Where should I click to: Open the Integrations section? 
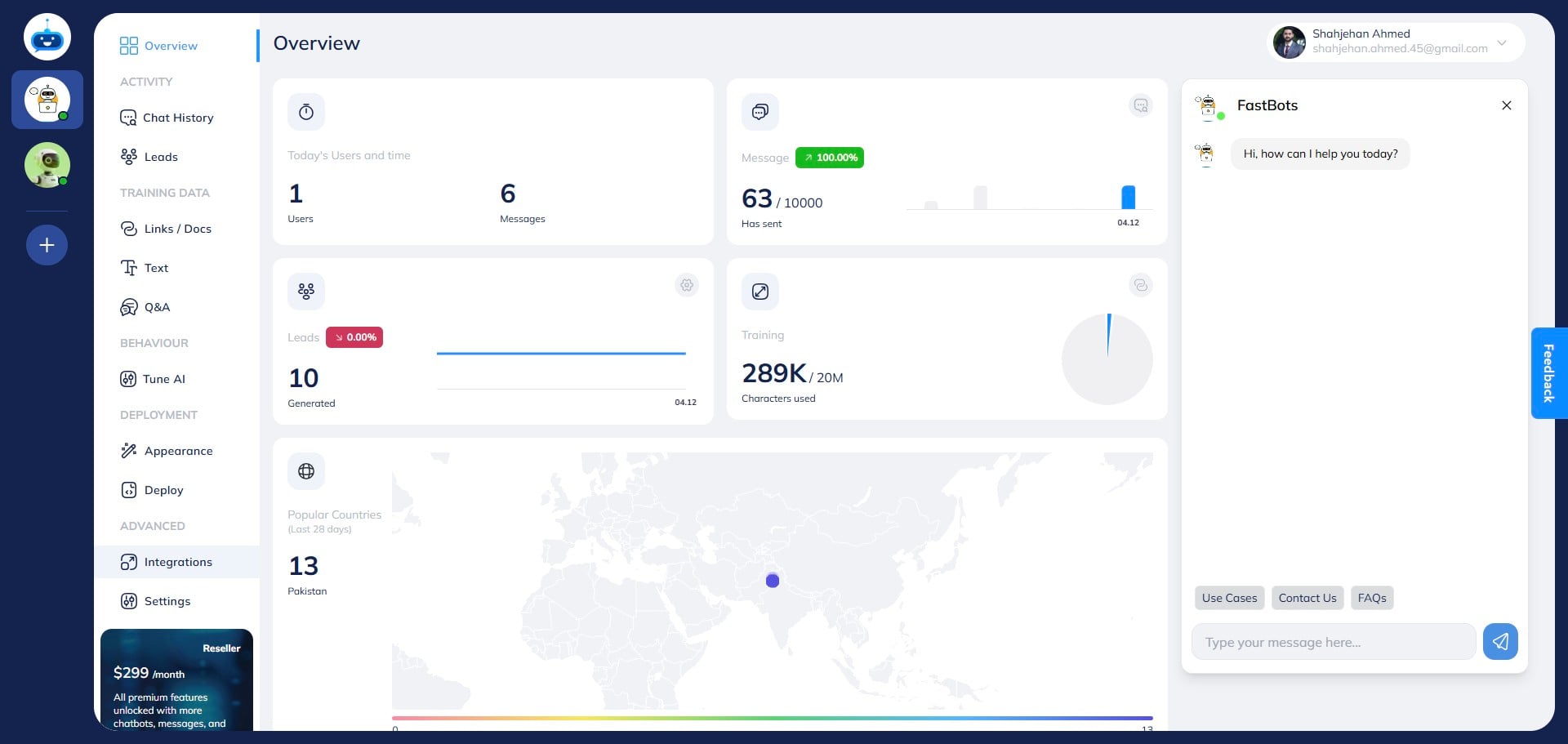click(177, 562)
